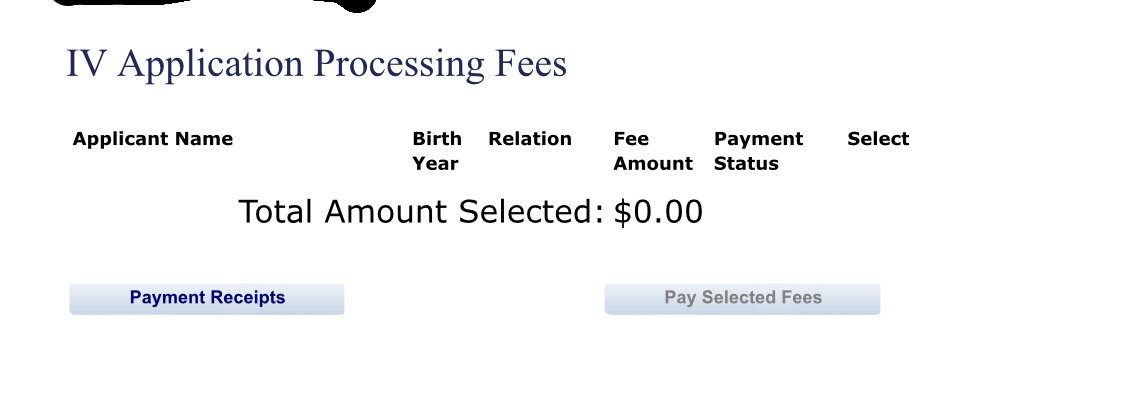Click the IV Application Processing Fees heading
Image resolution: width=1125 pixels, height=405 pixels.
(x=316, y=64)
